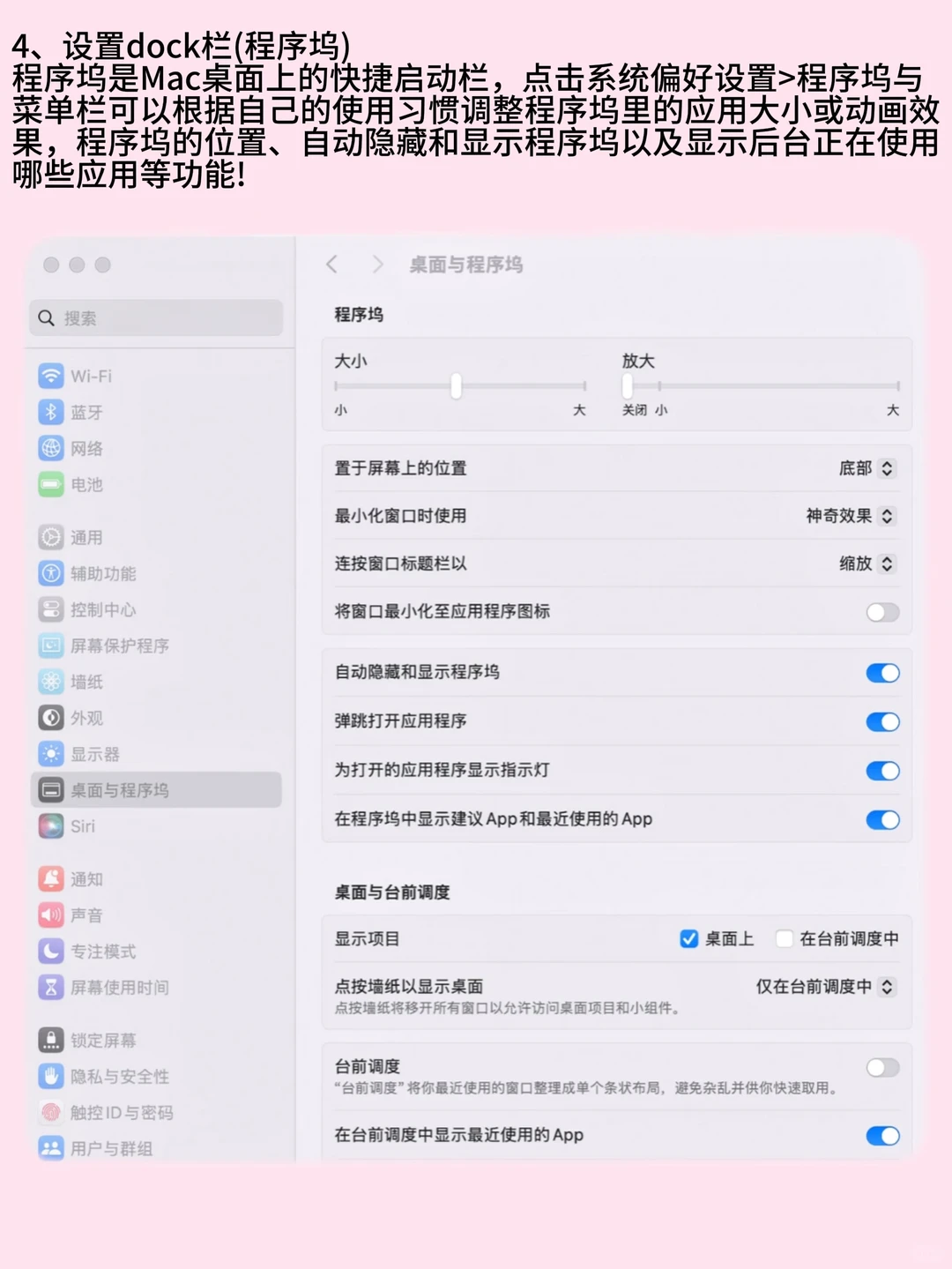Screen dimensions: 952x1269
Task: Select the 墙纸 (Wallpaper) icon
Action: click(50, 682)
